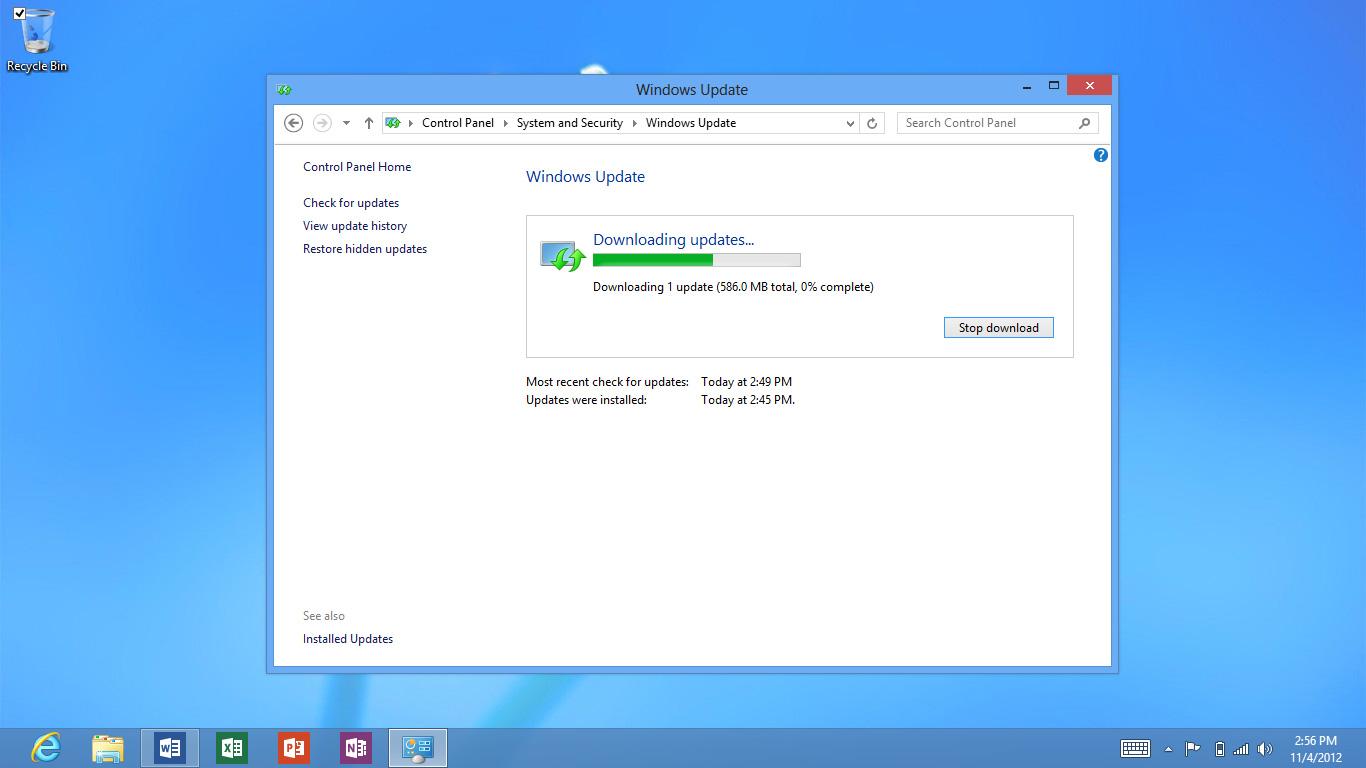Click the Search Control Panel field
The width and height of the screenshot is (1366, 768).
coord(985,122)
